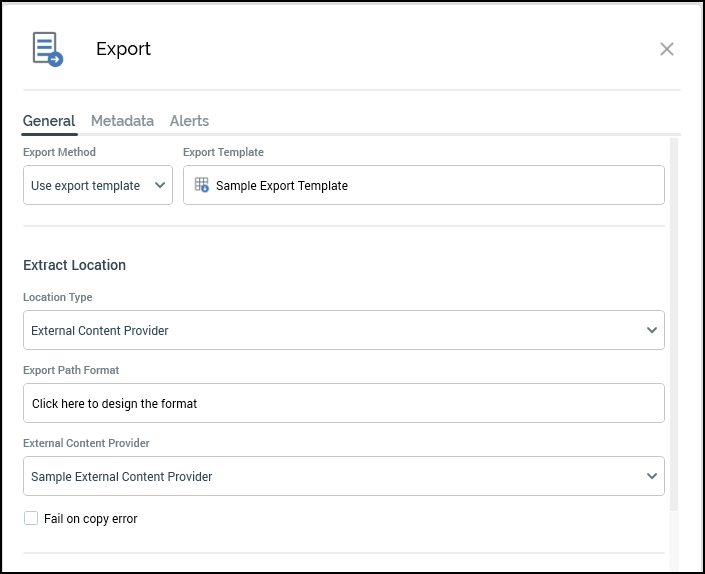Image resolution: width=705 pixels, height=574 pixels.
Task: Click the Export title text
Action: [x=123, y=49]
